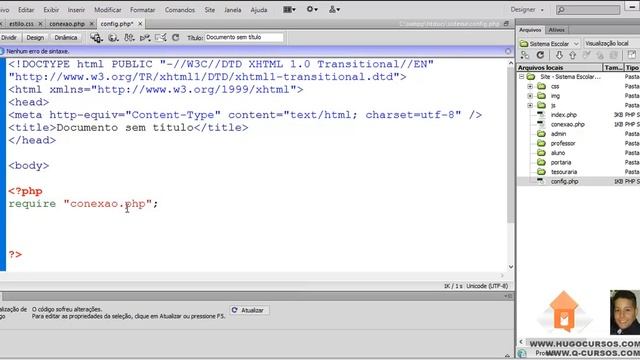Image resolution: width=640 pixels, height=360 pixels.
Task: Expand the css folder
Action: click(530, 87)
